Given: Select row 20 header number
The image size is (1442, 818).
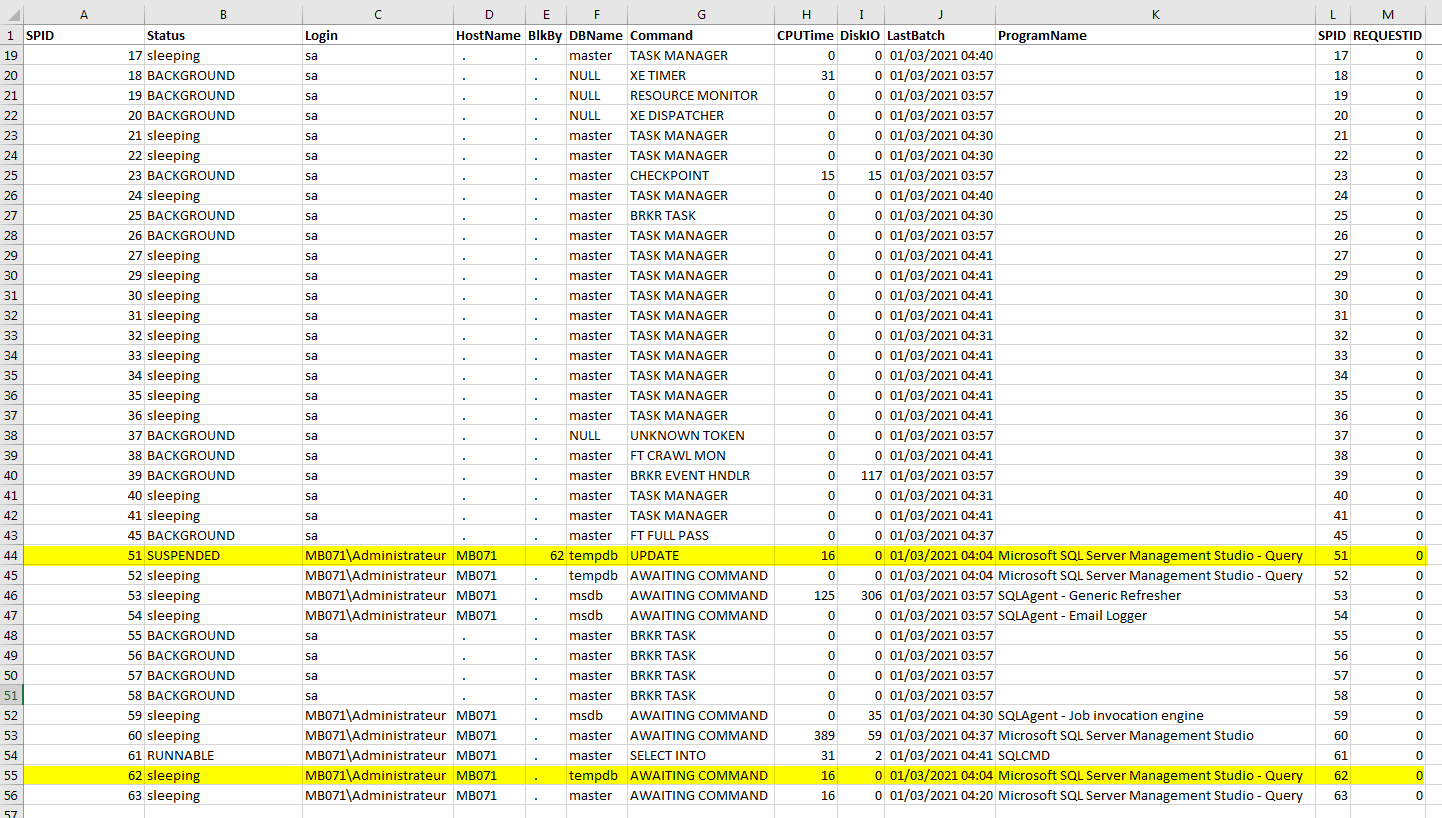Looking at the screenshot, I should (x=12, y=75).
